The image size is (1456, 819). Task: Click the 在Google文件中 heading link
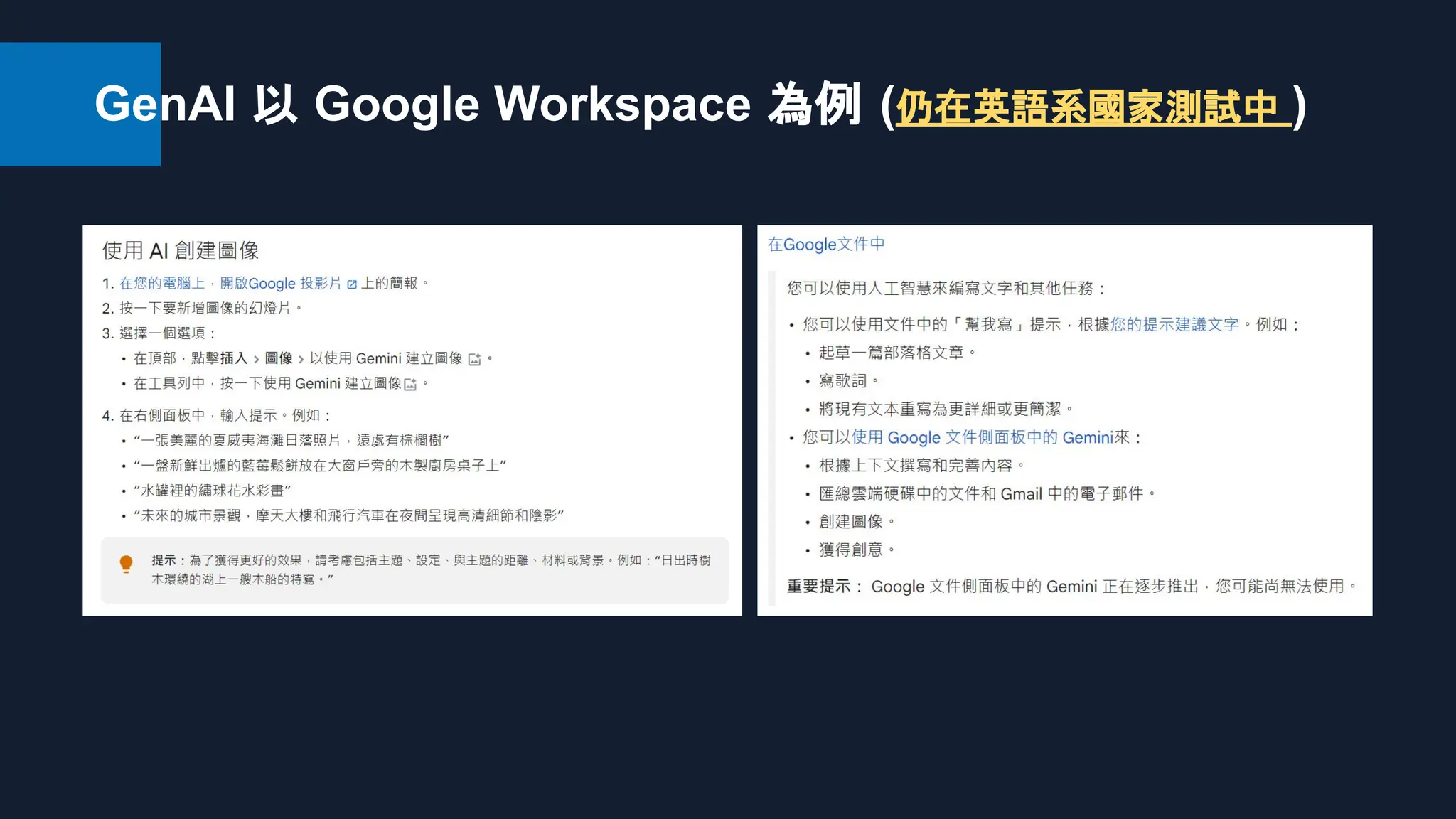coord(826,245)
